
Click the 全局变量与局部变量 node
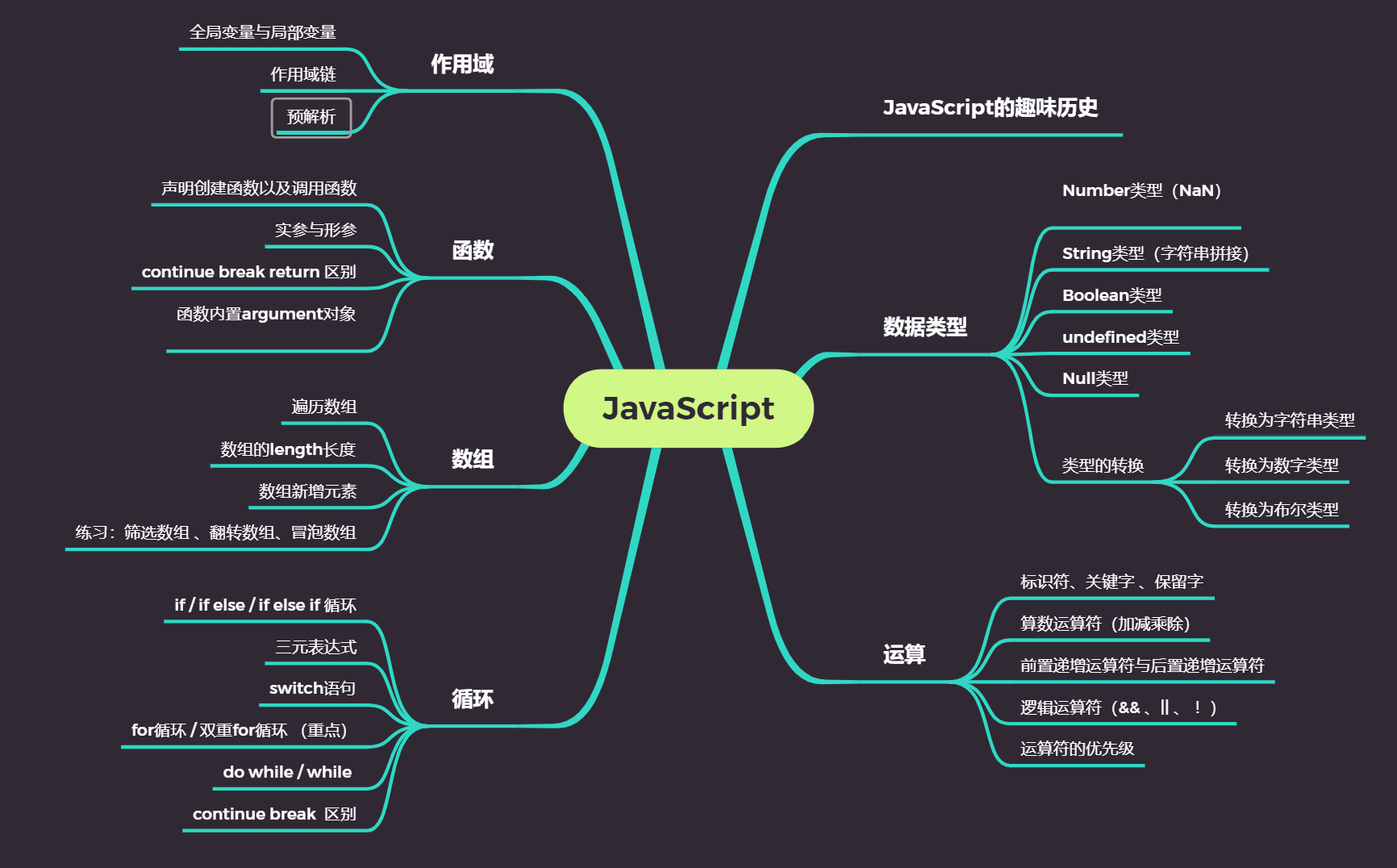(x=264, y=33)
